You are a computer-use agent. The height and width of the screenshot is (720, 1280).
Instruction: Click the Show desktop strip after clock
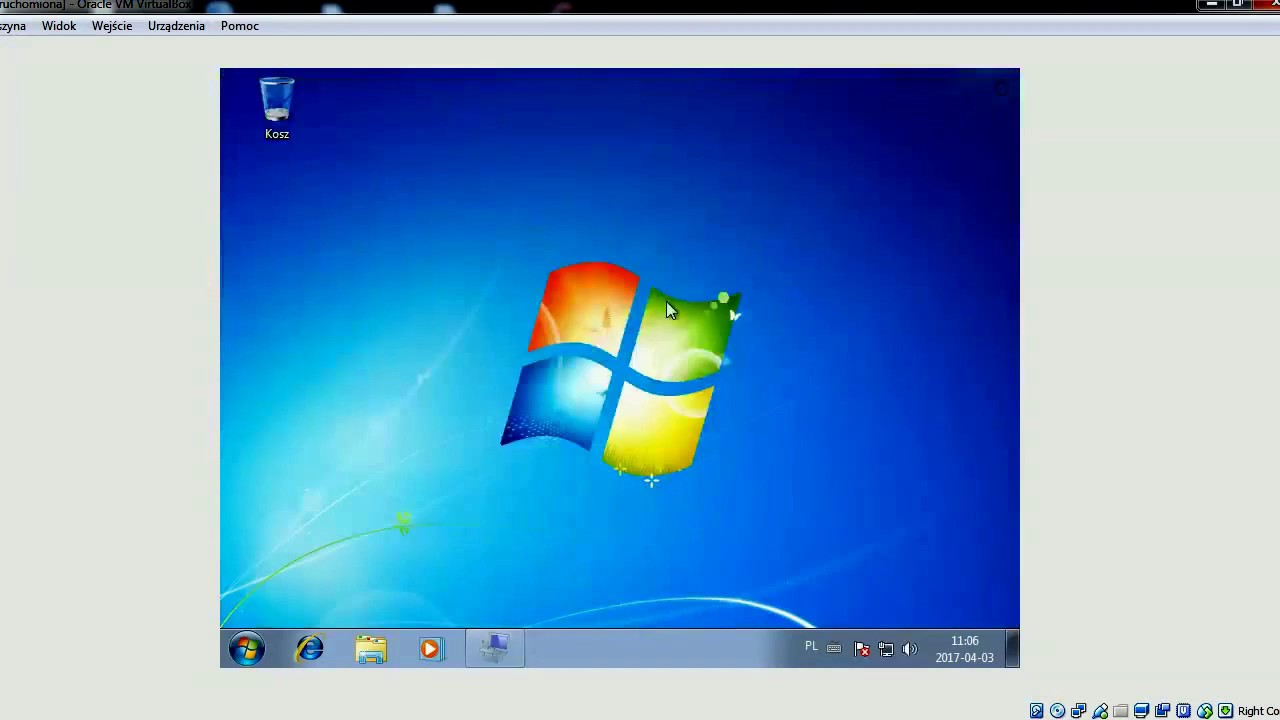(1012, 648)
